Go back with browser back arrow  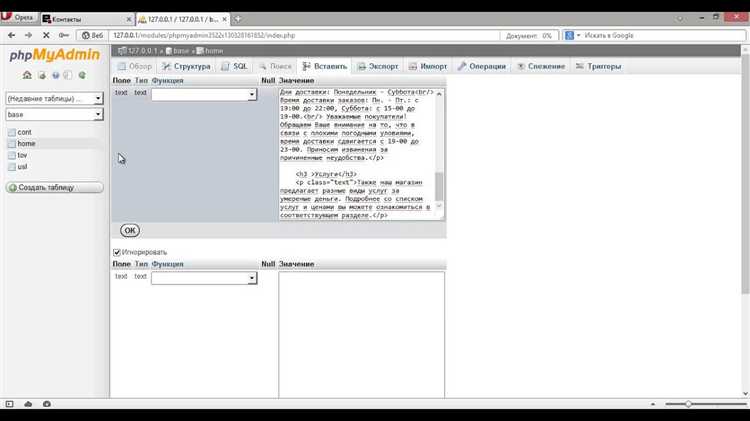pyautogui.click(x=11, y=35)
